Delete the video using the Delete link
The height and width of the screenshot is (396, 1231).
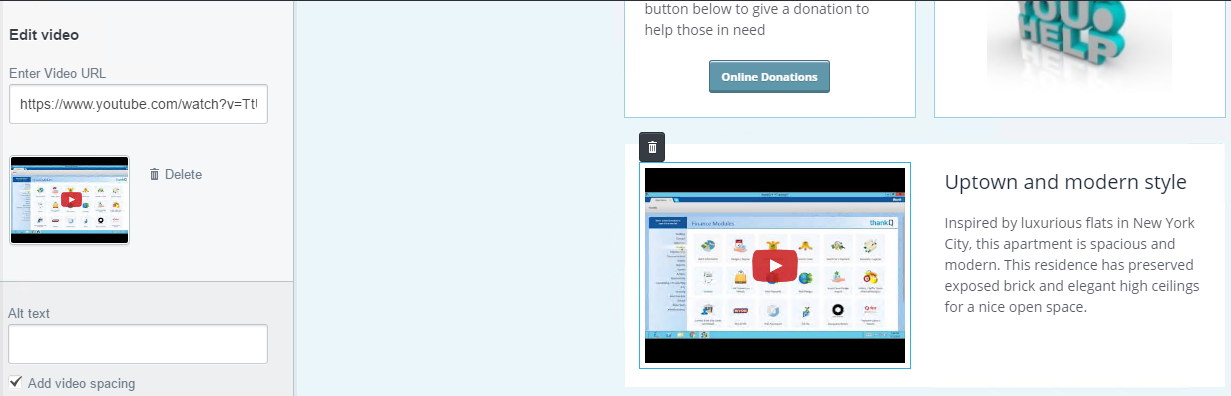point(183,174)
